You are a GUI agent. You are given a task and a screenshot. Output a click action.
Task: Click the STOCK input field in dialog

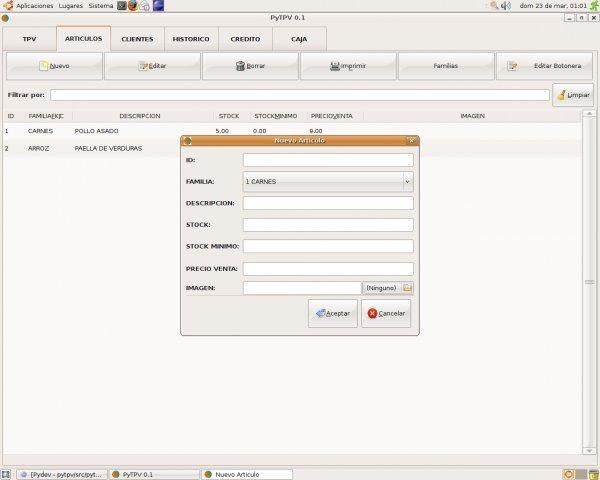point(328,225)
